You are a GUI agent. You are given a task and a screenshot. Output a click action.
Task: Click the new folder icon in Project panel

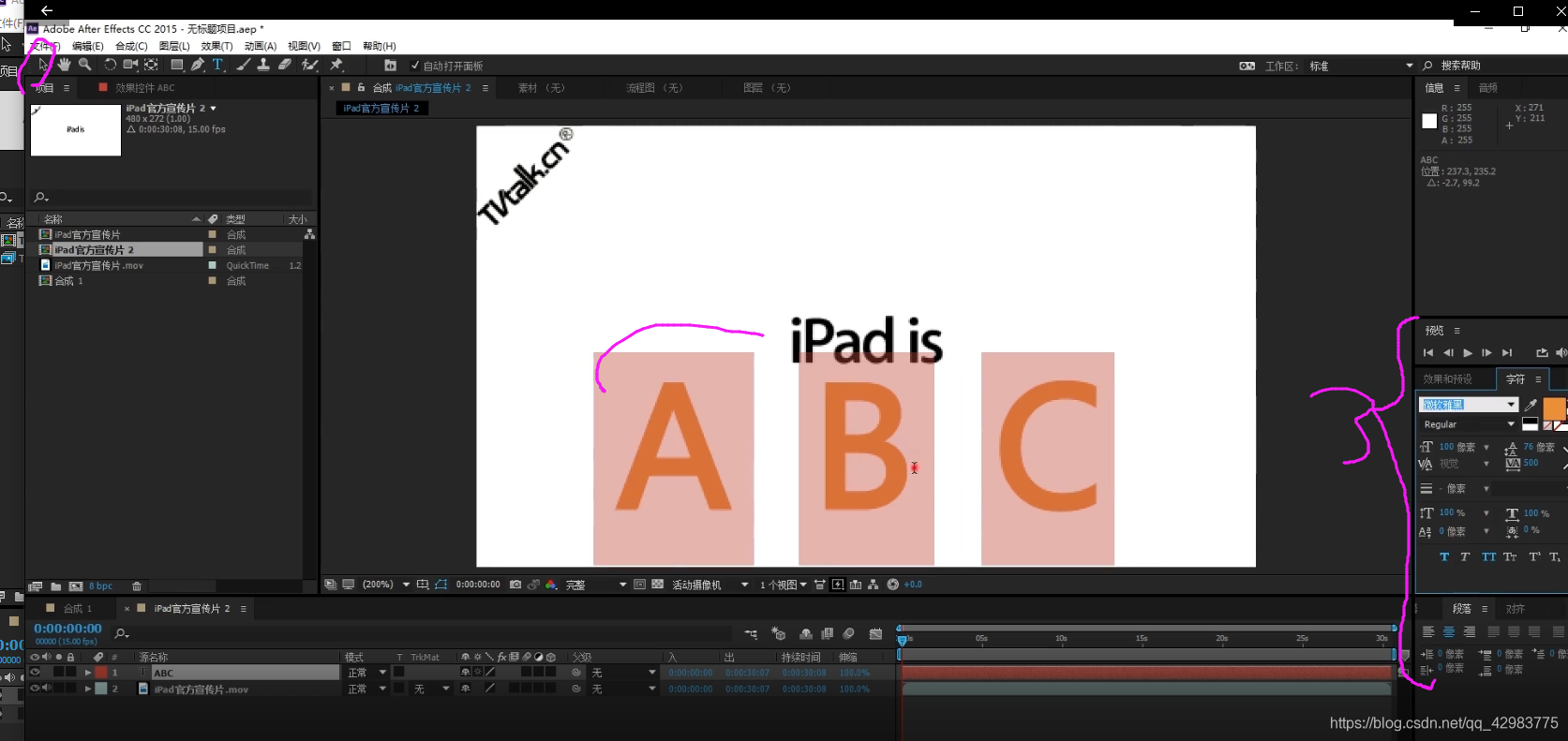point(56,586)
